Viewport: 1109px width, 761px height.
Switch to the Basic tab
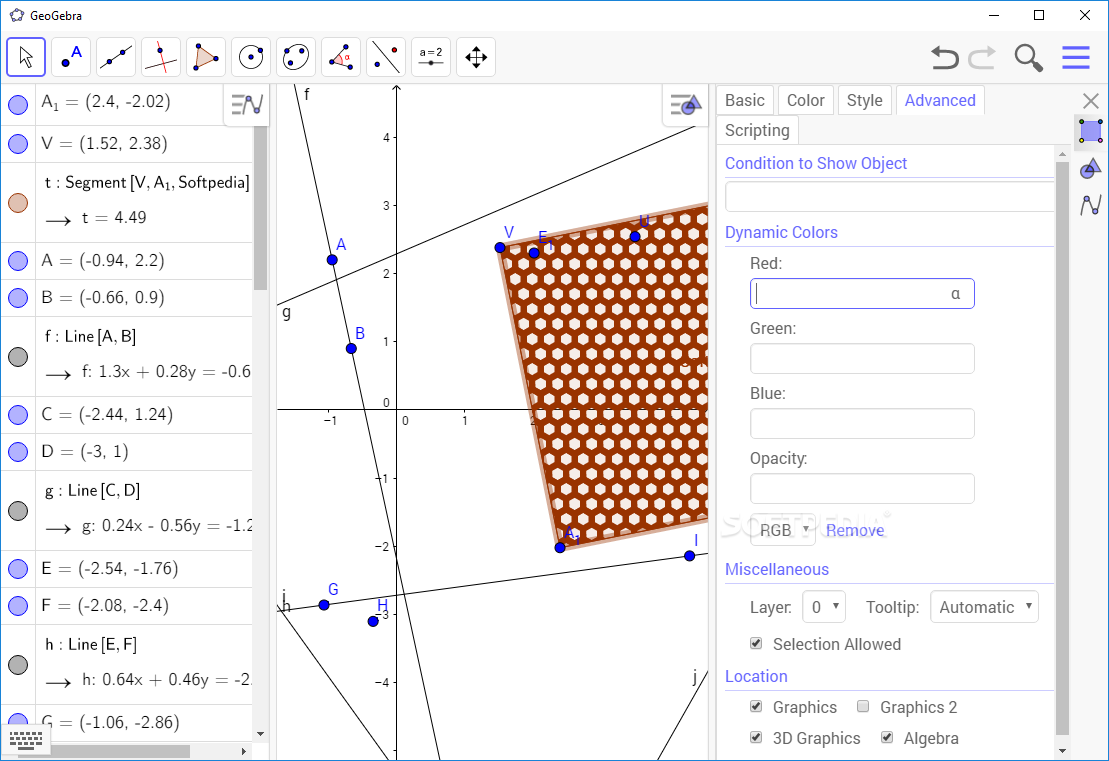(x=745, y=100)
